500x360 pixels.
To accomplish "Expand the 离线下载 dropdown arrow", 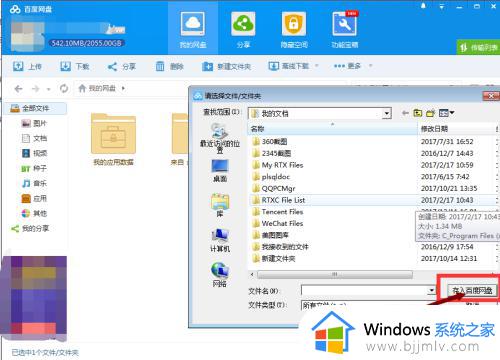I will click(x=316, y=66).
